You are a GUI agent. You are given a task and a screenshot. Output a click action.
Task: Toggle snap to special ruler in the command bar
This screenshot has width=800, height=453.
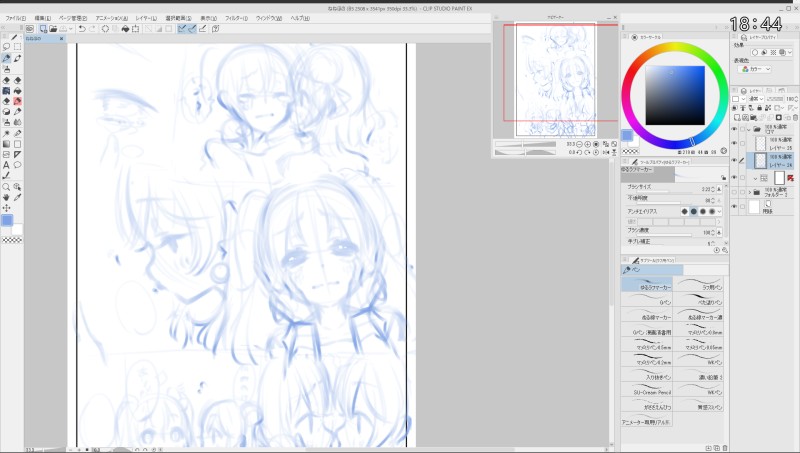point(192,29)
